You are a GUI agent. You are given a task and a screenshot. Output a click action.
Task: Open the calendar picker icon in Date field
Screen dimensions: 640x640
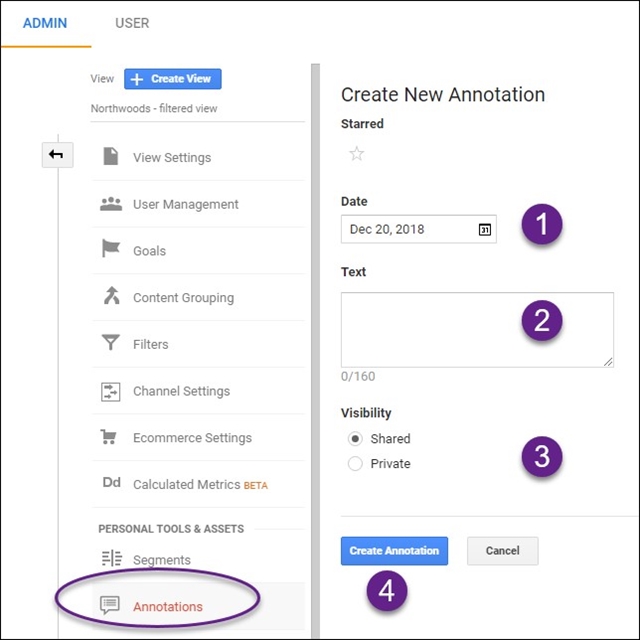click(484, 229)
